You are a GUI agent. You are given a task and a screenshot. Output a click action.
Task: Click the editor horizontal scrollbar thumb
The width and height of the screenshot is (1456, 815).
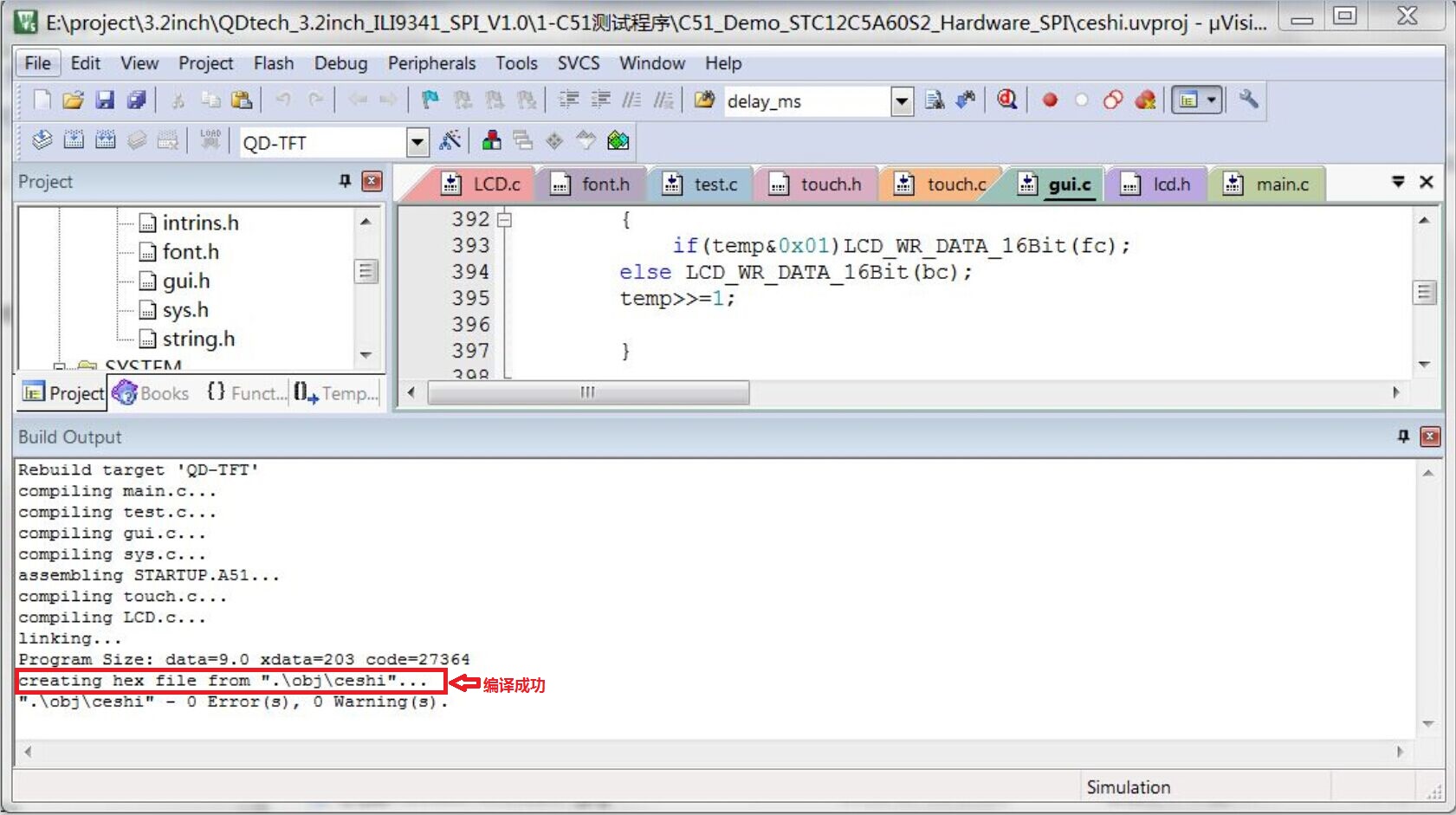coord(588,392)
